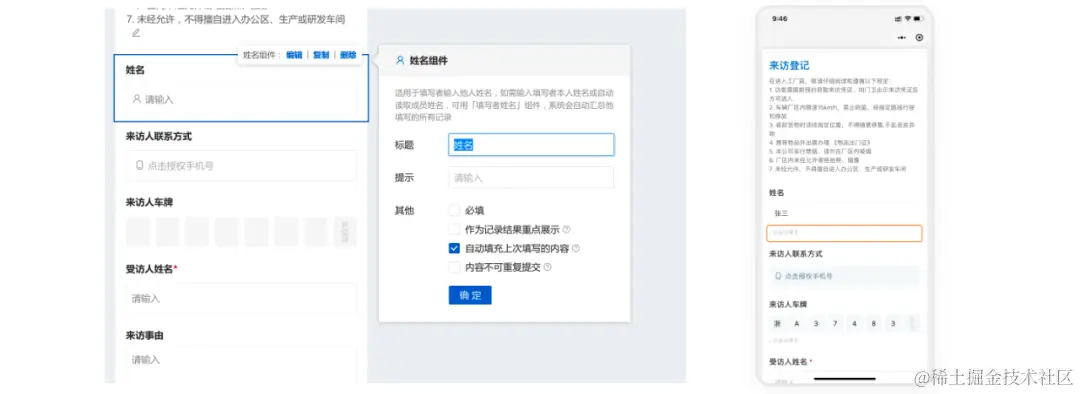
Task: Open help icon next to 作为记录结果重点展示
Action: [567, 229]
